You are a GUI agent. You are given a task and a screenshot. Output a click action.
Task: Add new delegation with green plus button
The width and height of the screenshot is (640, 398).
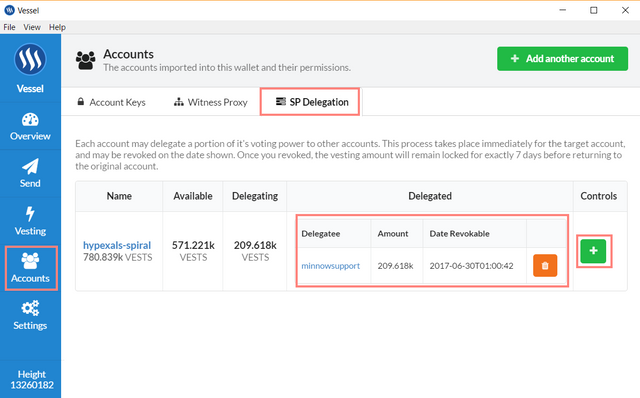593,251
